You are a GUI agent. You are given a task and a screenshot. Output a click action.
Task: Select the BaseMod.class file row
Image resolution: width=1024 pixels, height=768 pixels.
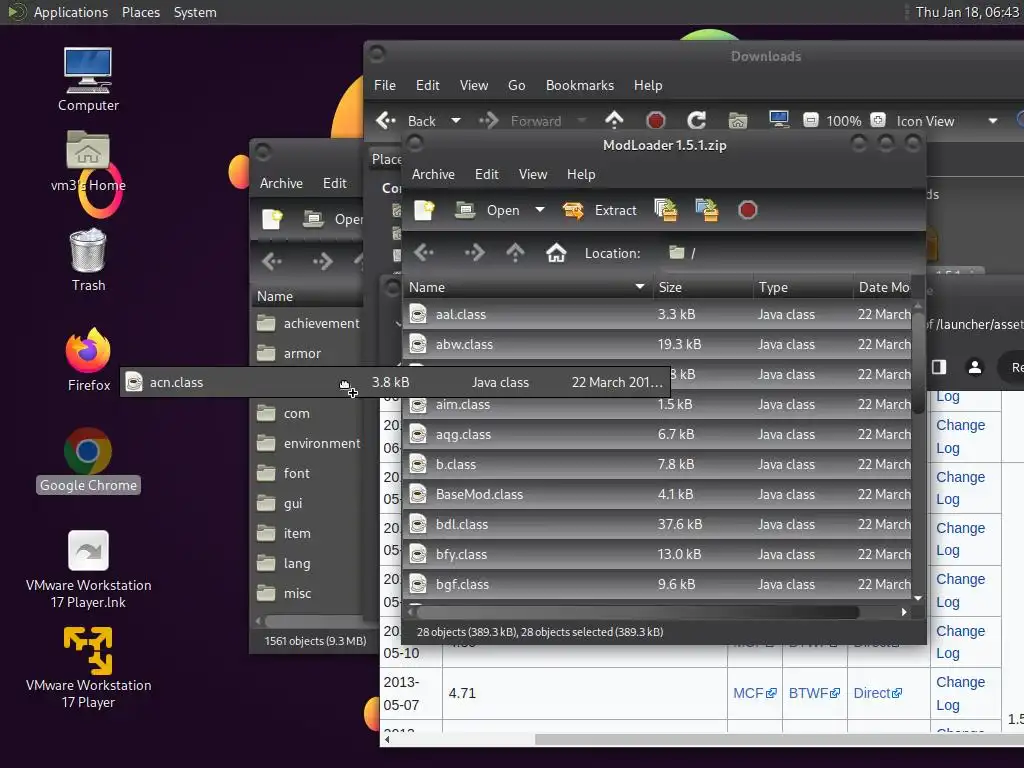coord(657,494)
